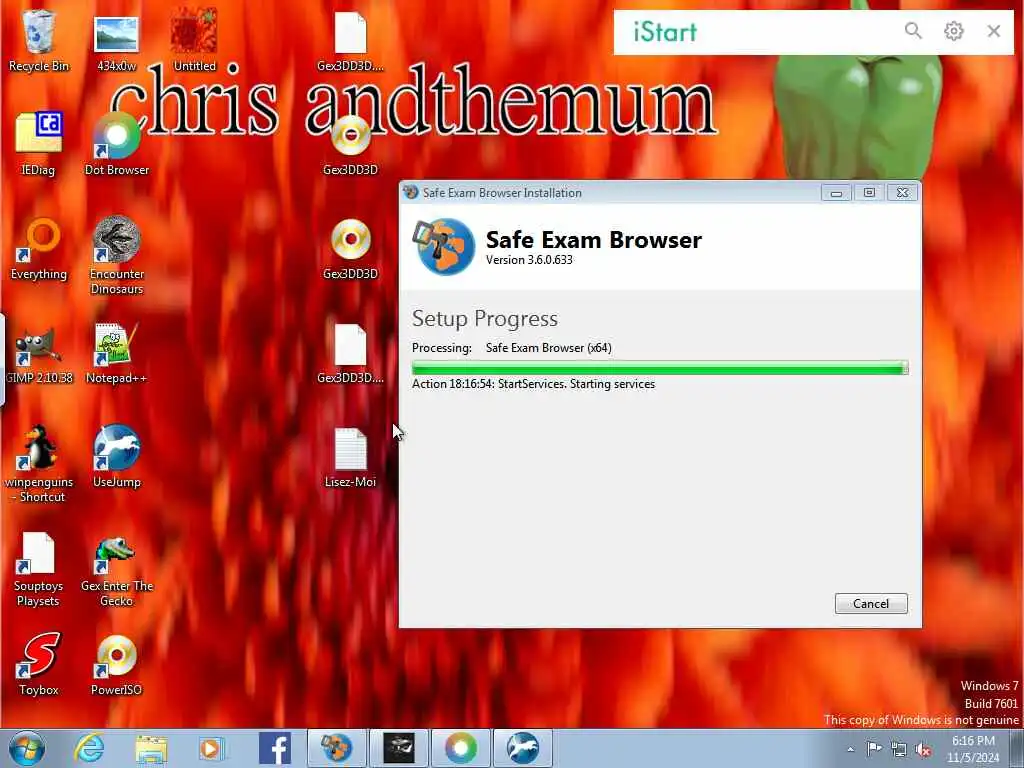Select the Gex3DD3D disc icon below the desktop title
The width and height of the screenshot is (1024, 768).
350,144
